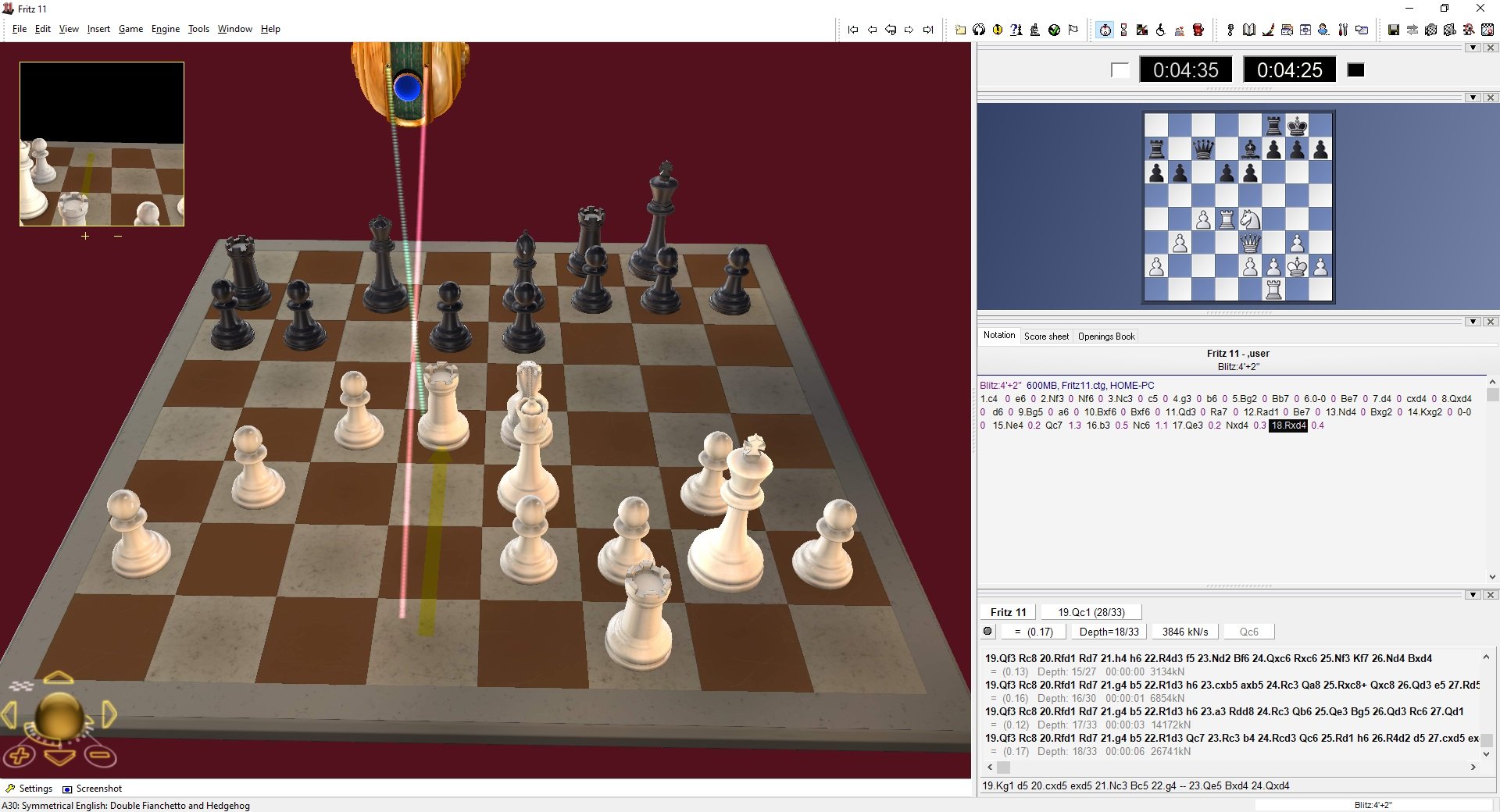Screen dimensions: 1500x812
Task: Jump to end of game arrow
Action: point(928,30)
